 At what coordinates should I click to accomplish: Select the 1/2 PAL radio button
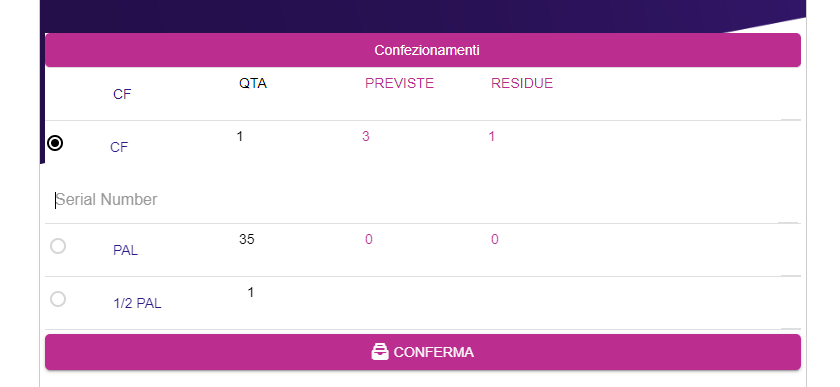(x=58, y=299)
